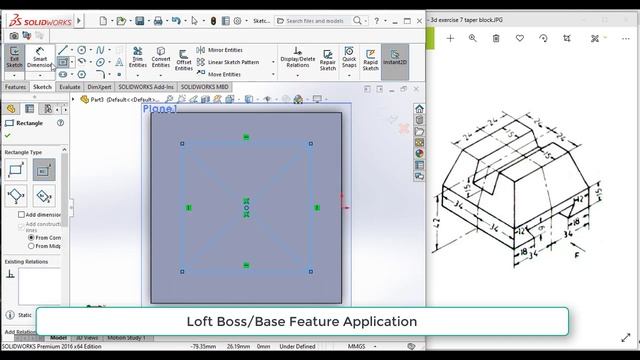The height and width of the screenshot is (360, 640).
Task: Toggle Instant2D mode
Action: point(395,58)
